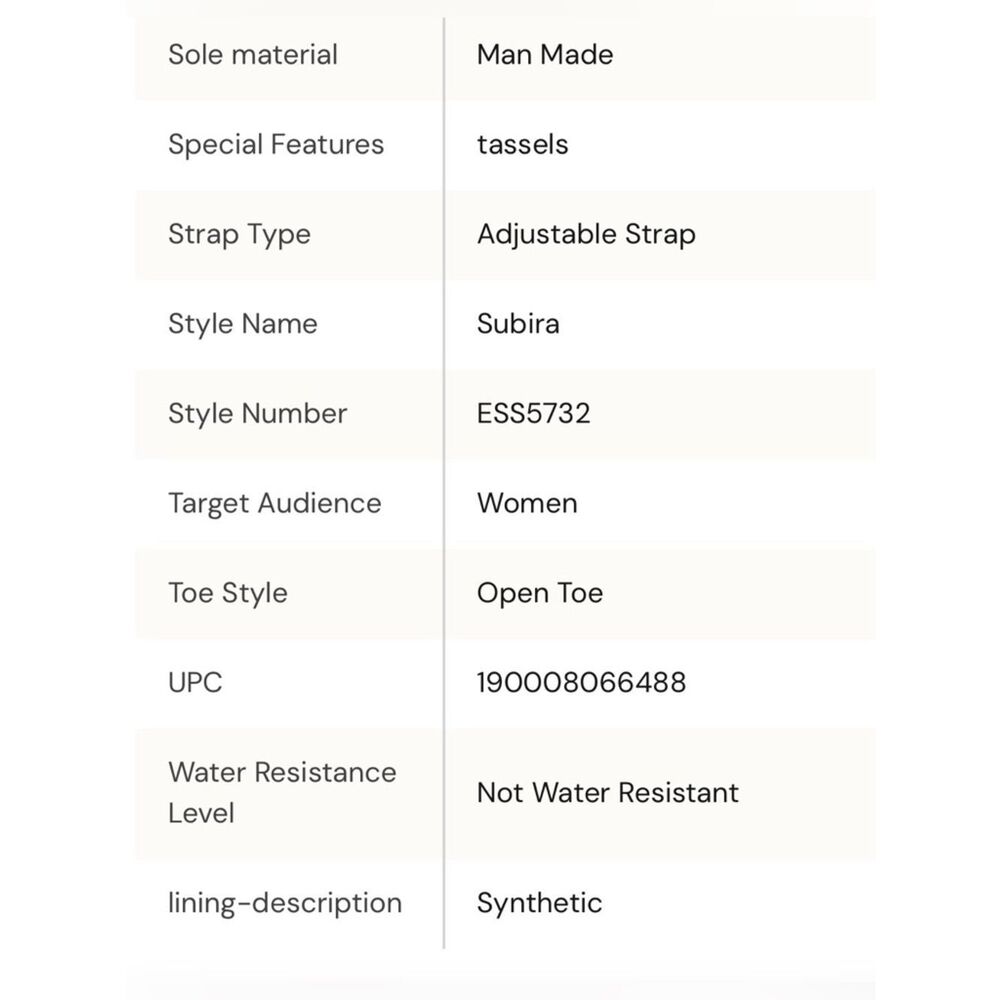
Task: Select the Style Number label
Action: point(258,414)
